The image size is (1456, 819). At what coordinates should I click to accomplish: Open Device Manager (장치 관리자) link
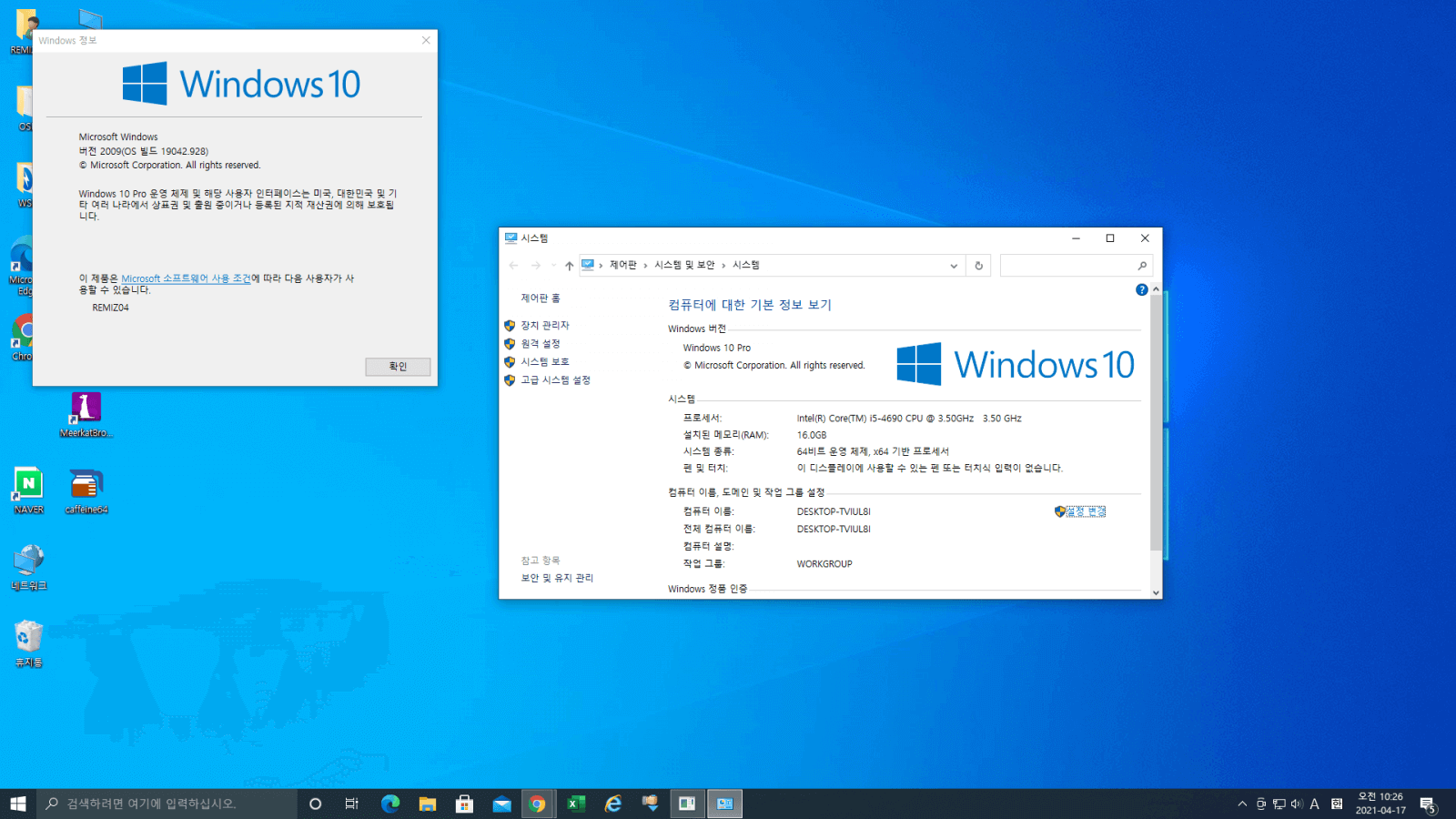coord(544,325)
